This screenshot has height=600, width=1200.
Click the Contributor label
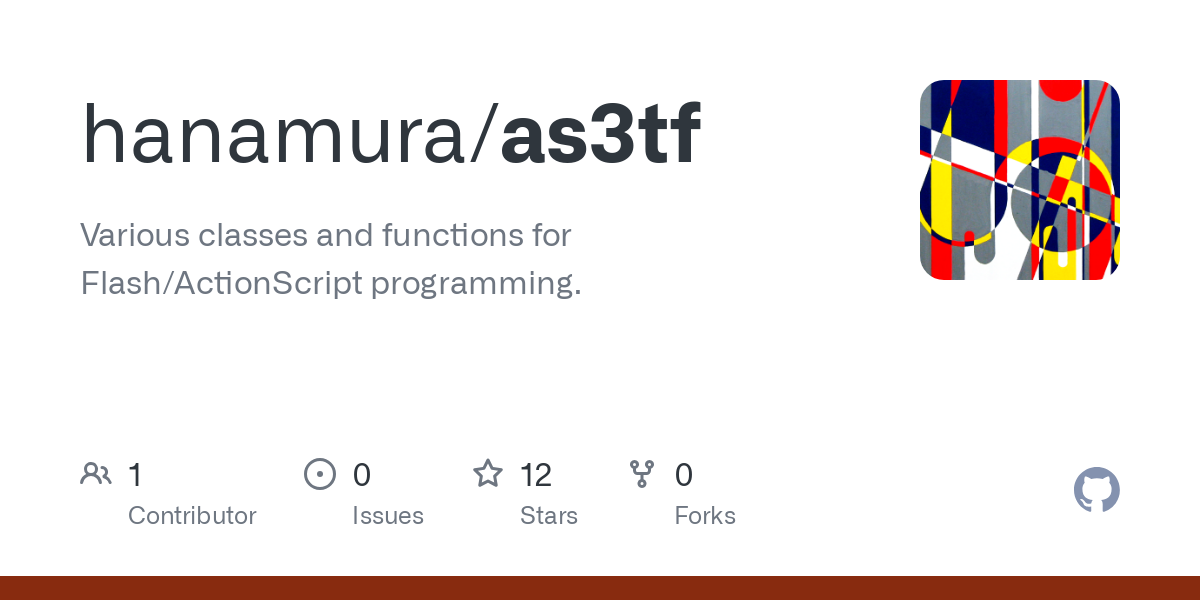point(192,516)
